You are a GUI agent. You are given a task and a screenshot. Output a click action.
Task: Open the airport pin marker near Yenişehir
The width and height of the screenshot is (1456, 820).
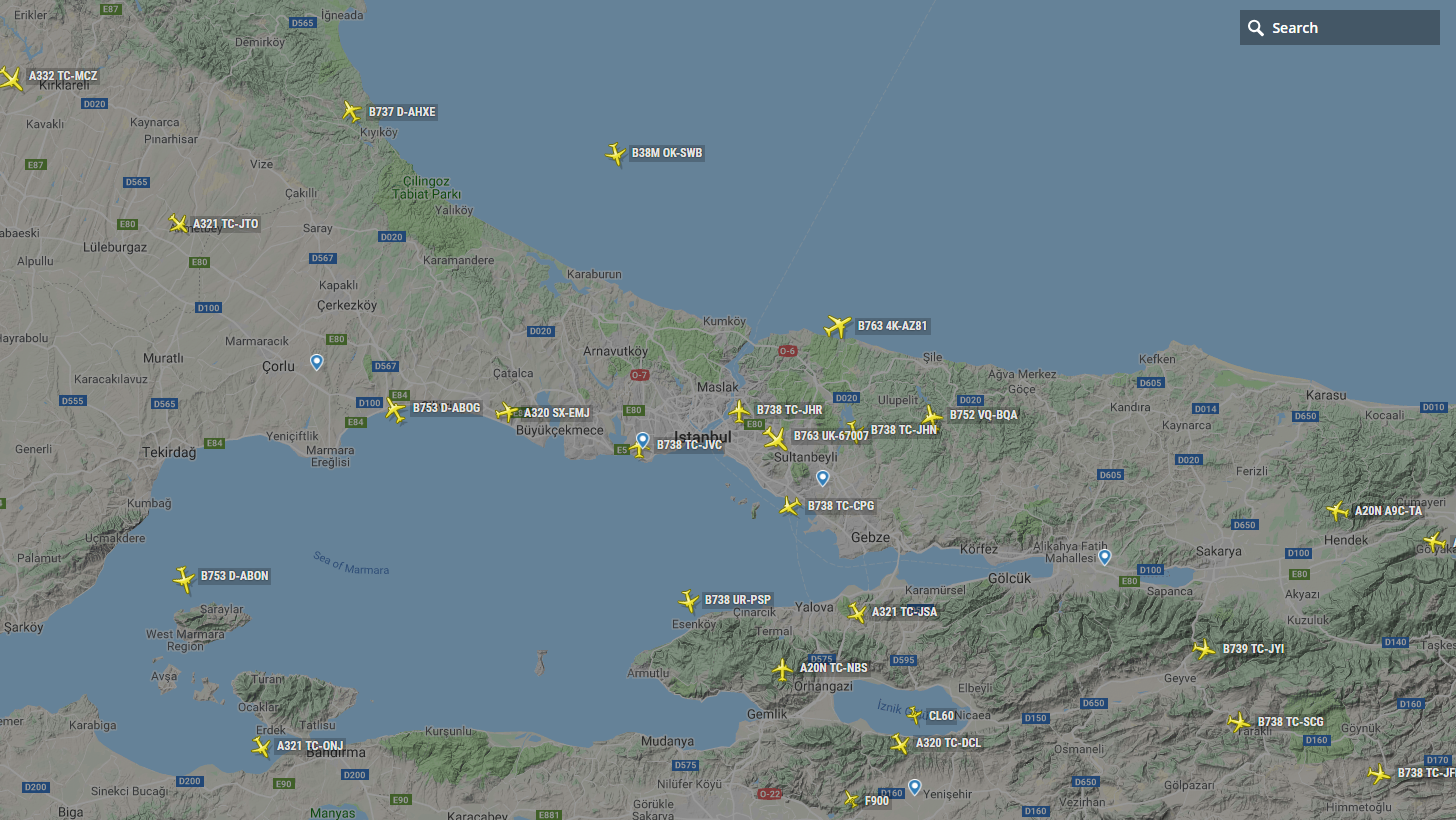[x=914, y=786]
